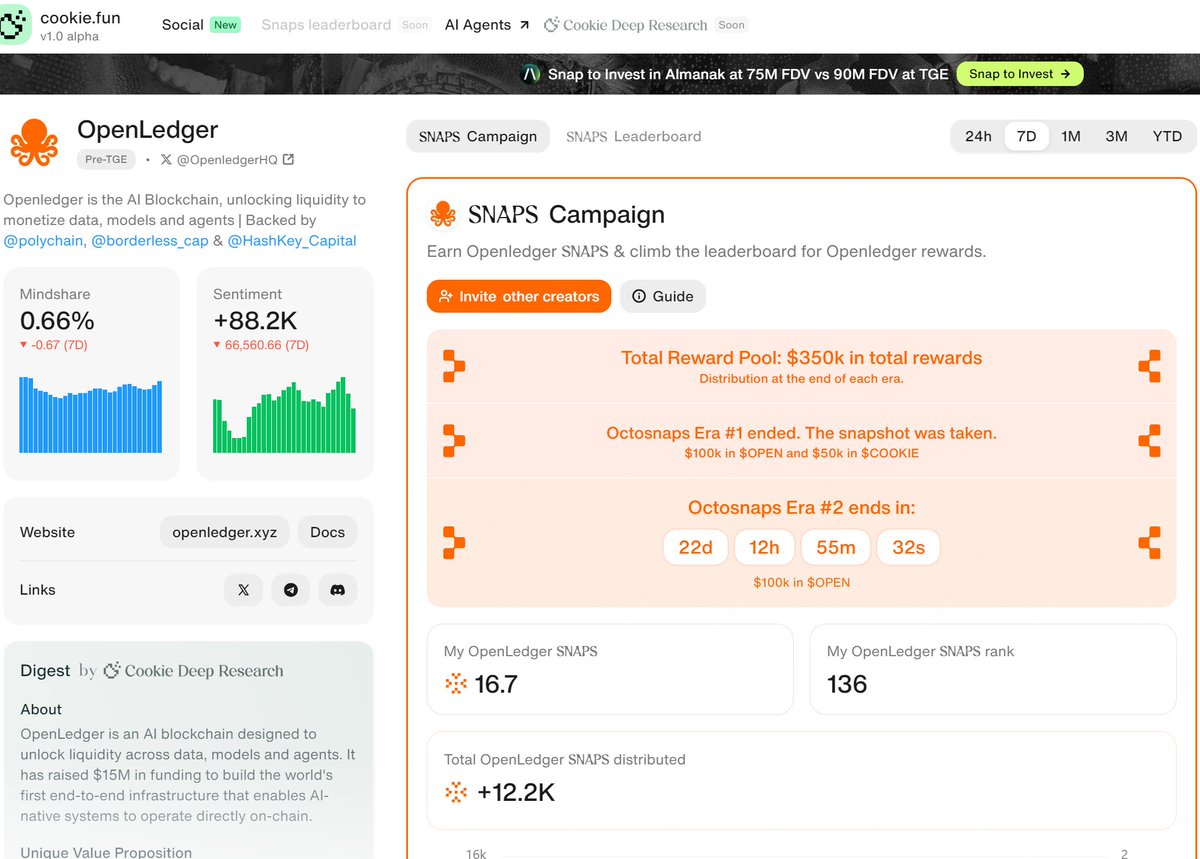
Task: Select the 3M time range
Action: coord(1116,137)
